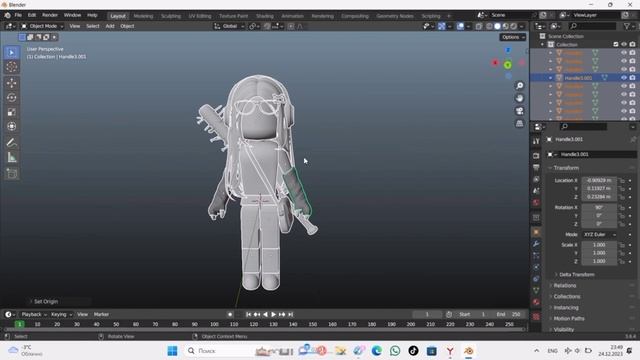640x360 pixels.
Task: Open the File menu
Action: 18,15
